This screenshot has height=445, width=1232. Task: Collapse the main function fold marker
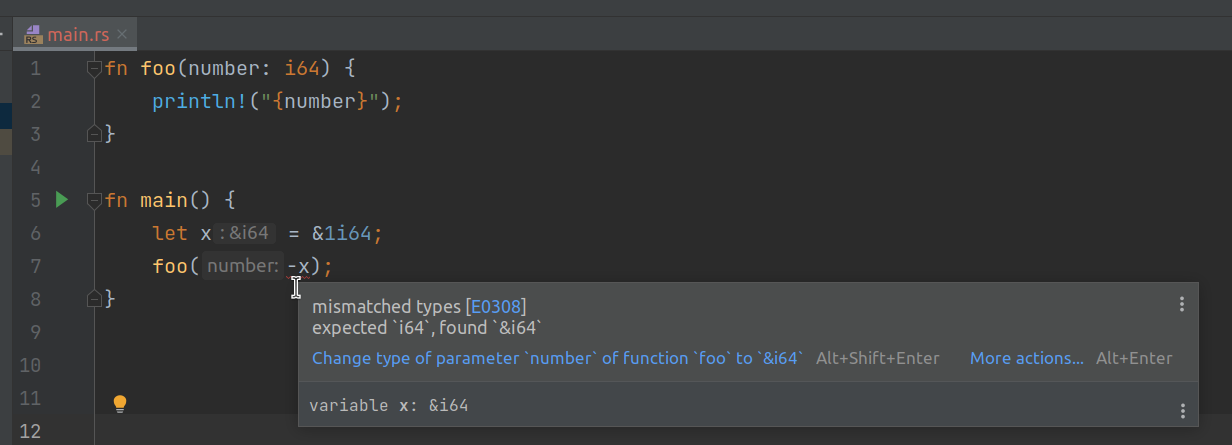(x=94, y=200)
